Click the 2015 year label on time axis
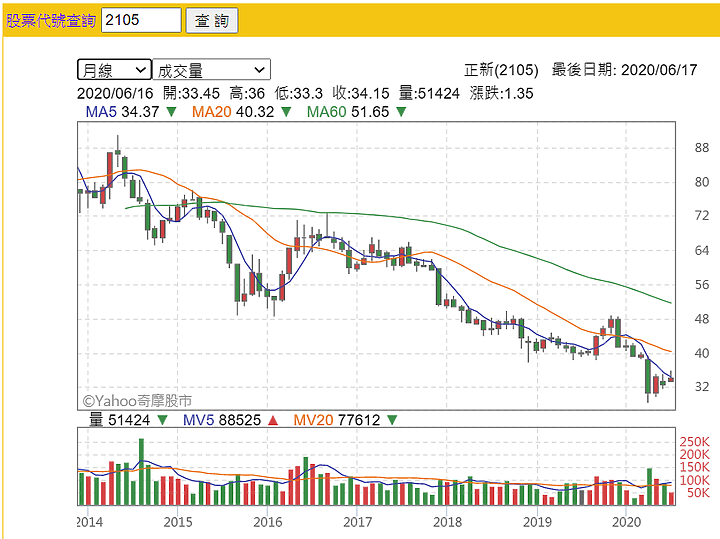The image size is (720, 539). coord(178,522)
